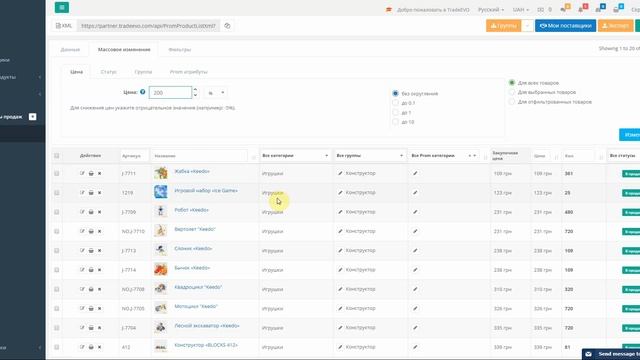Delete the Квадроцикл "Keedo" row

click(99, 289)
